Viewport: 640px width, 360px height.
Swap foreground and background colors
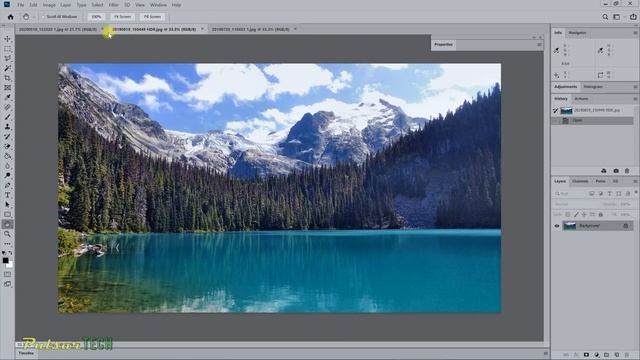pyautogui.click(x=10, y=253)
